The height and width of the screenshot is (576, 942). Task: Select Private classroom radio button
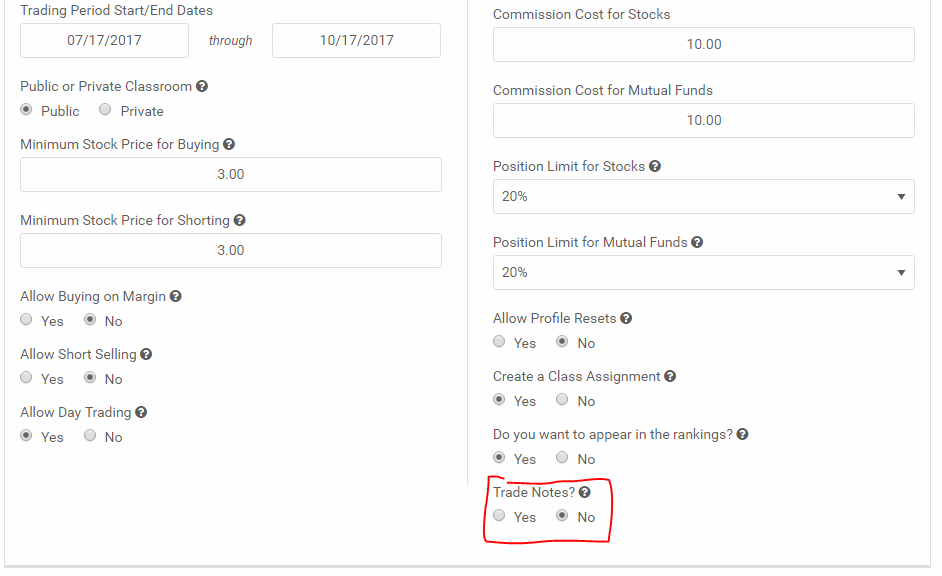point(105,109)
